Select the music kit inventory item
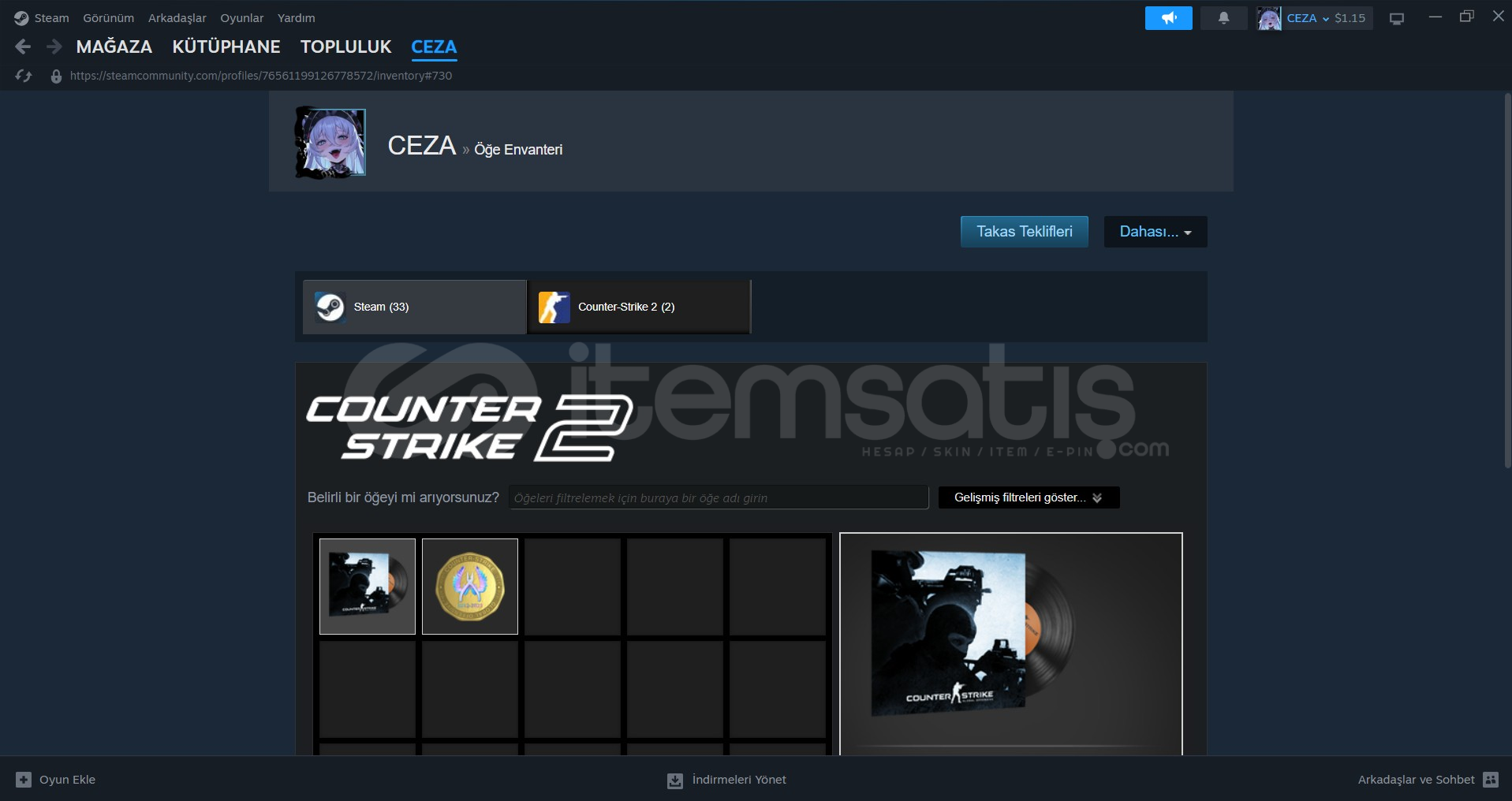The image size is (1512, 801). click(x=368, y=587)
